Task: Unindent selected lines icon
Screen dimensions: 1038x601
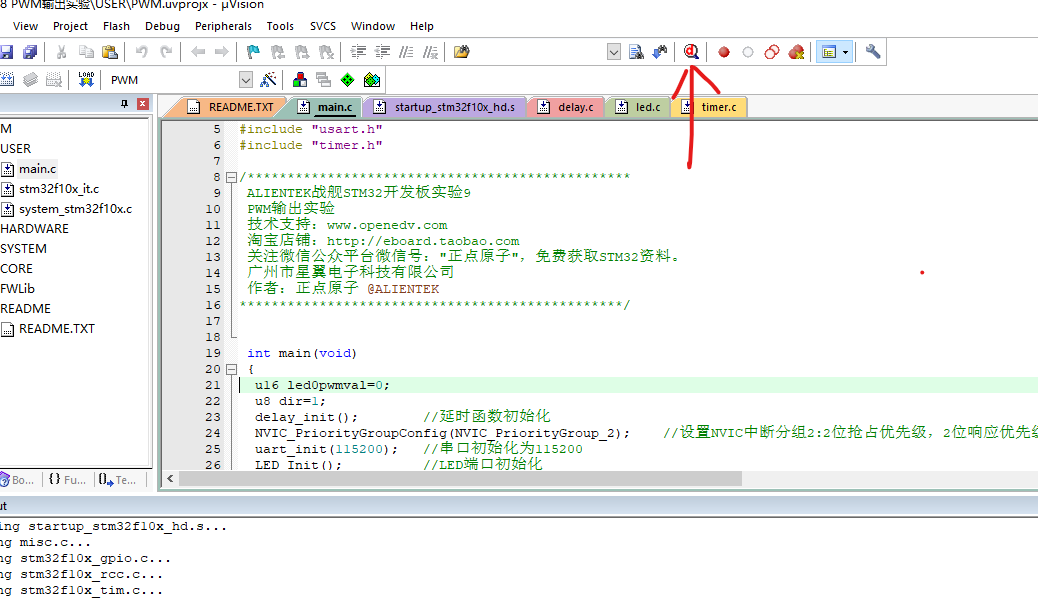Action: click(382, 52)
